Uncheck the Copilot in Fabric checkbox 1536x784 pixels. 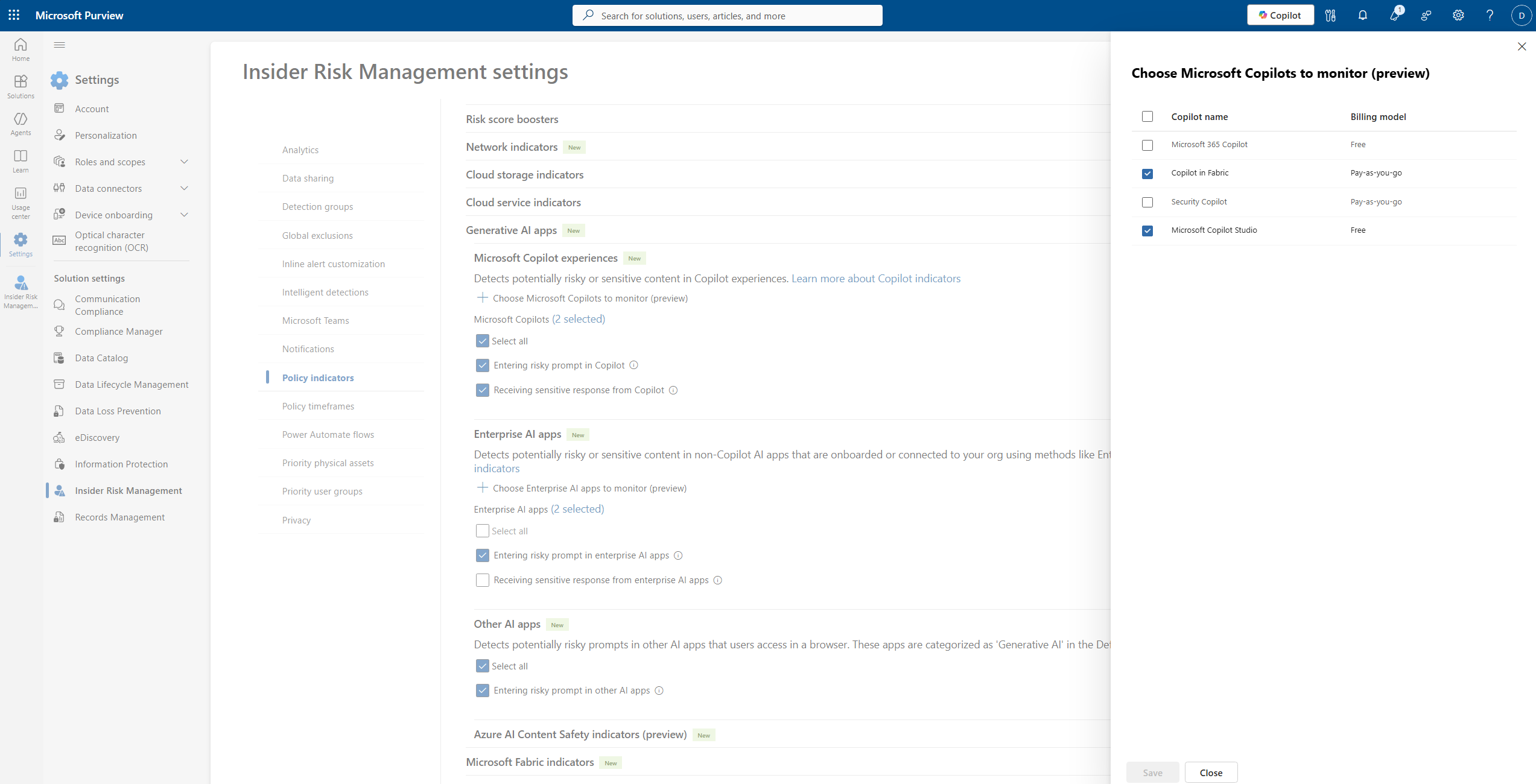pyautogui.click(x=1147, y=174)
